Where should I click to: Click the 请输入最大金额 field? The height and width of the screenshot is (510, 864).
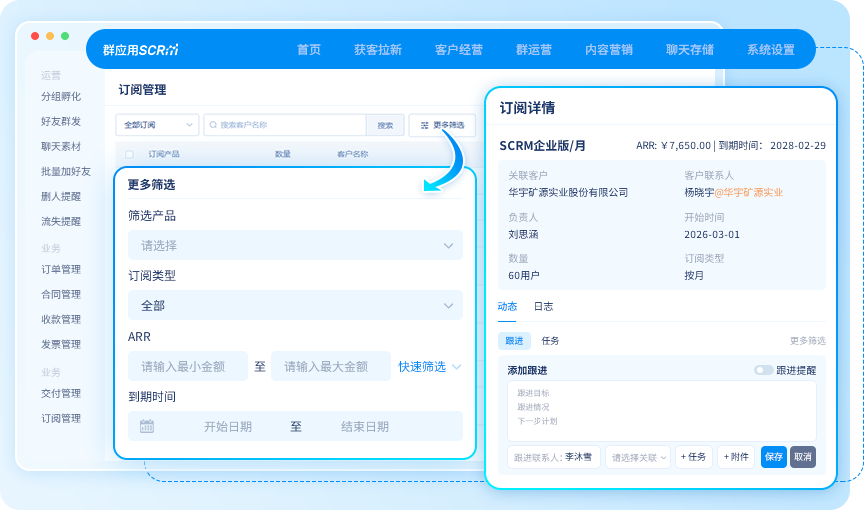tap(331, 366)
